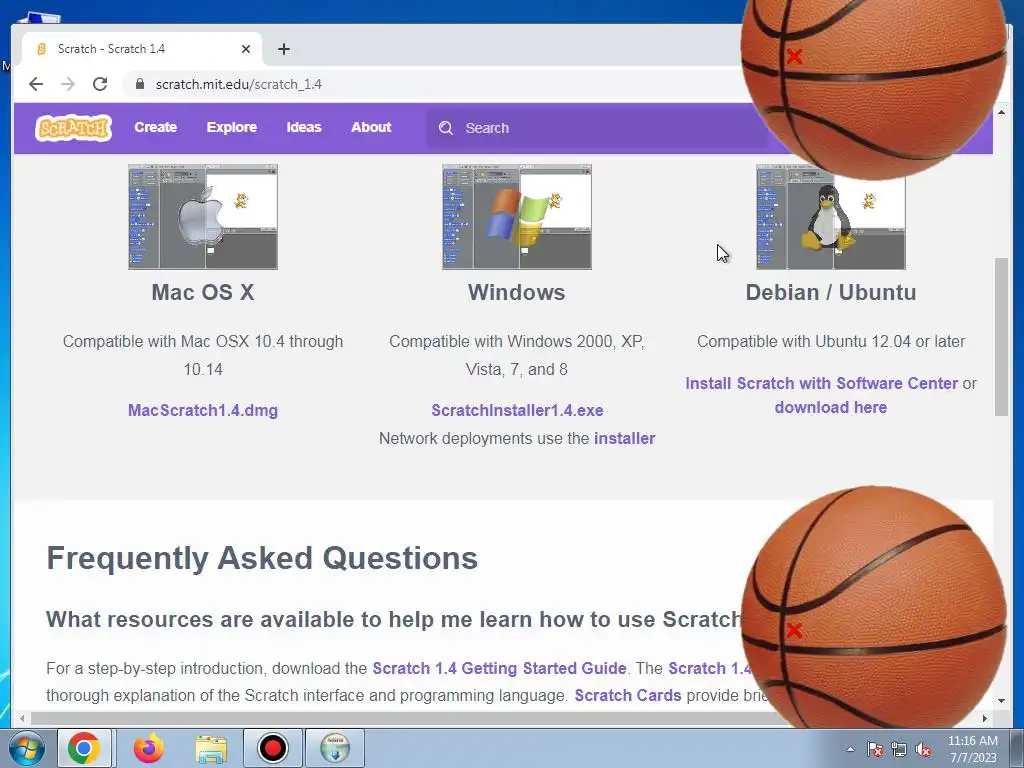The width and height of the screenshot is (1024, 768).
Task: Click the Chrome icon in the taskbar
Action: click(x=84, y=748)
